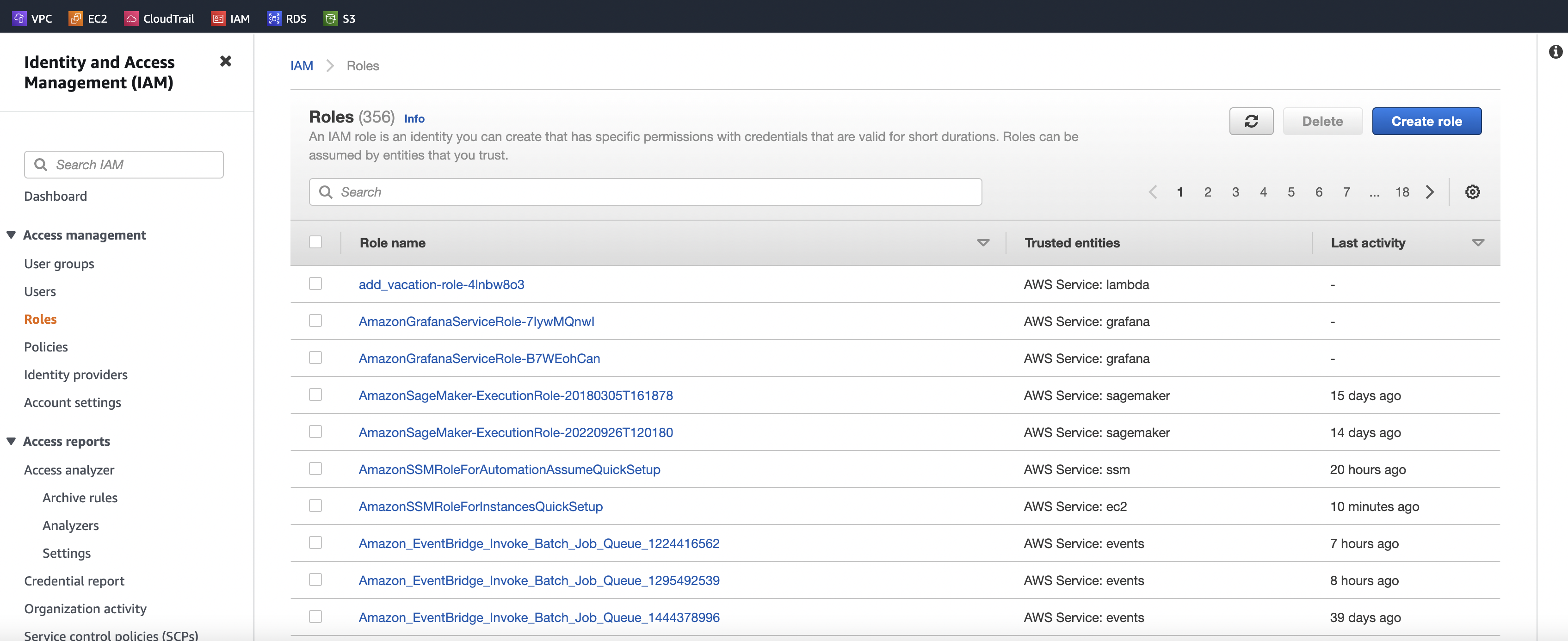Viewport: 1568px width, 641px height.
Task: Select the add_vacation-role-4lnbw8o3 checkbox
Action: coord(315,284)
